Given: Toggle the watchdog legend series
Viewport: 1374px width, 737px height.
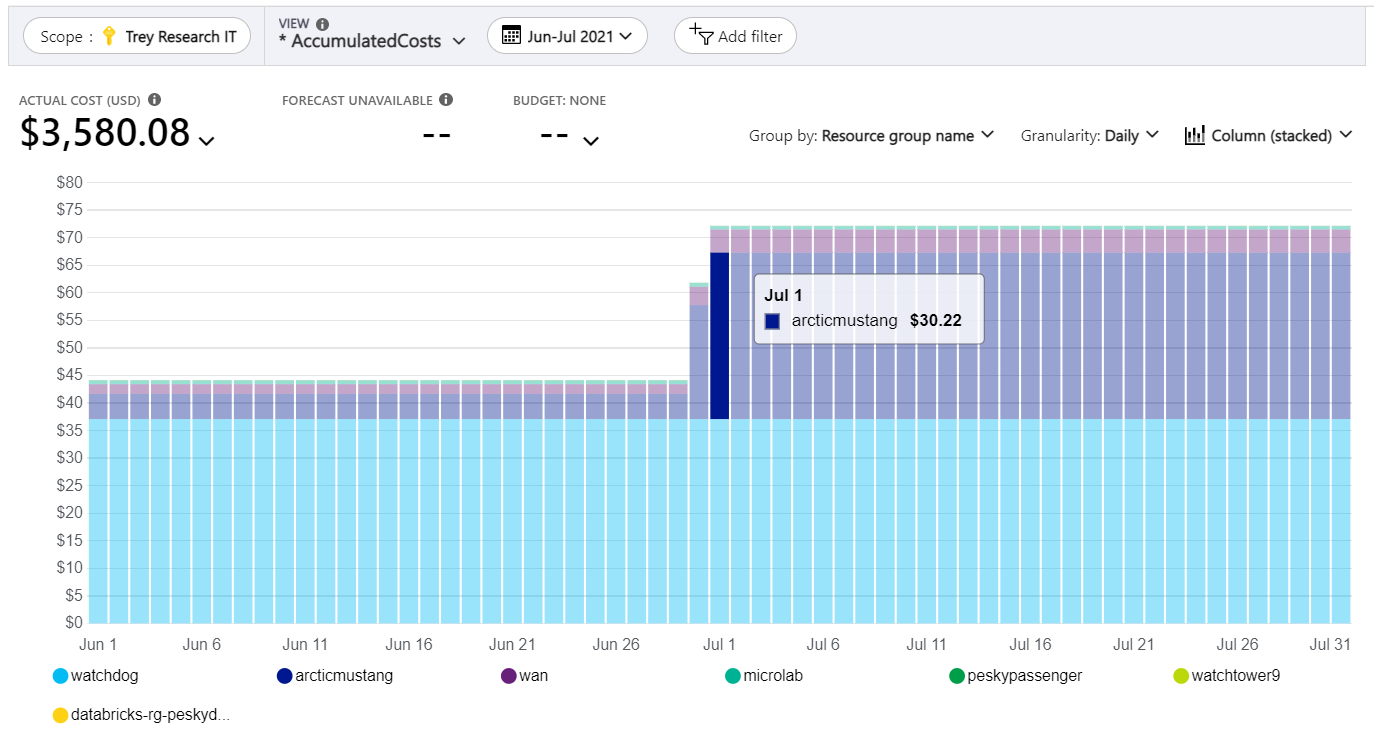Looking at the screenshot, I should (x=96, y=676).
